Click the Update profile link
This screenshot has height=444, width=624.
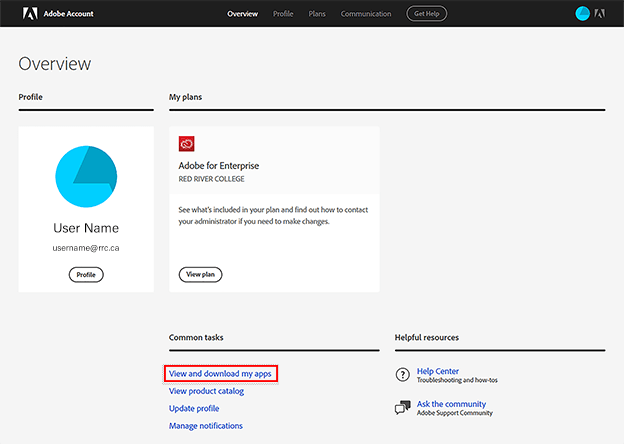click(x=194, y=409)
